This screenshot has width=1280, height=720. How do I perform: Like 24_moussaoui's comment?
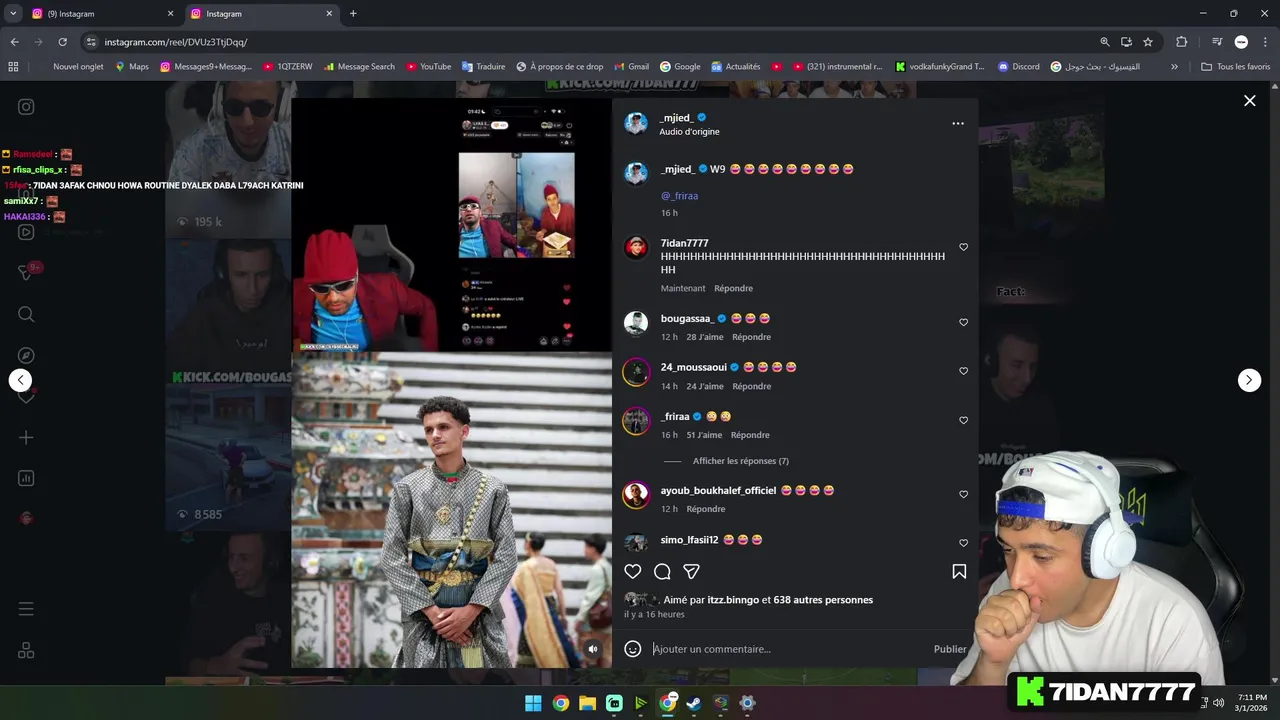[964, 371]
